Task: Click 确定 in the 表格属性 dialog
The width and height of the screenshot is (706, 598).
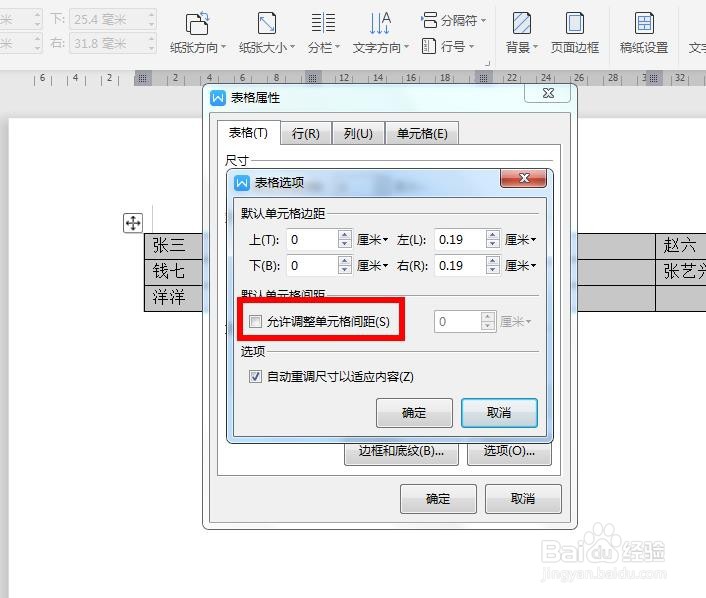Action: click(x=438, y=499)
